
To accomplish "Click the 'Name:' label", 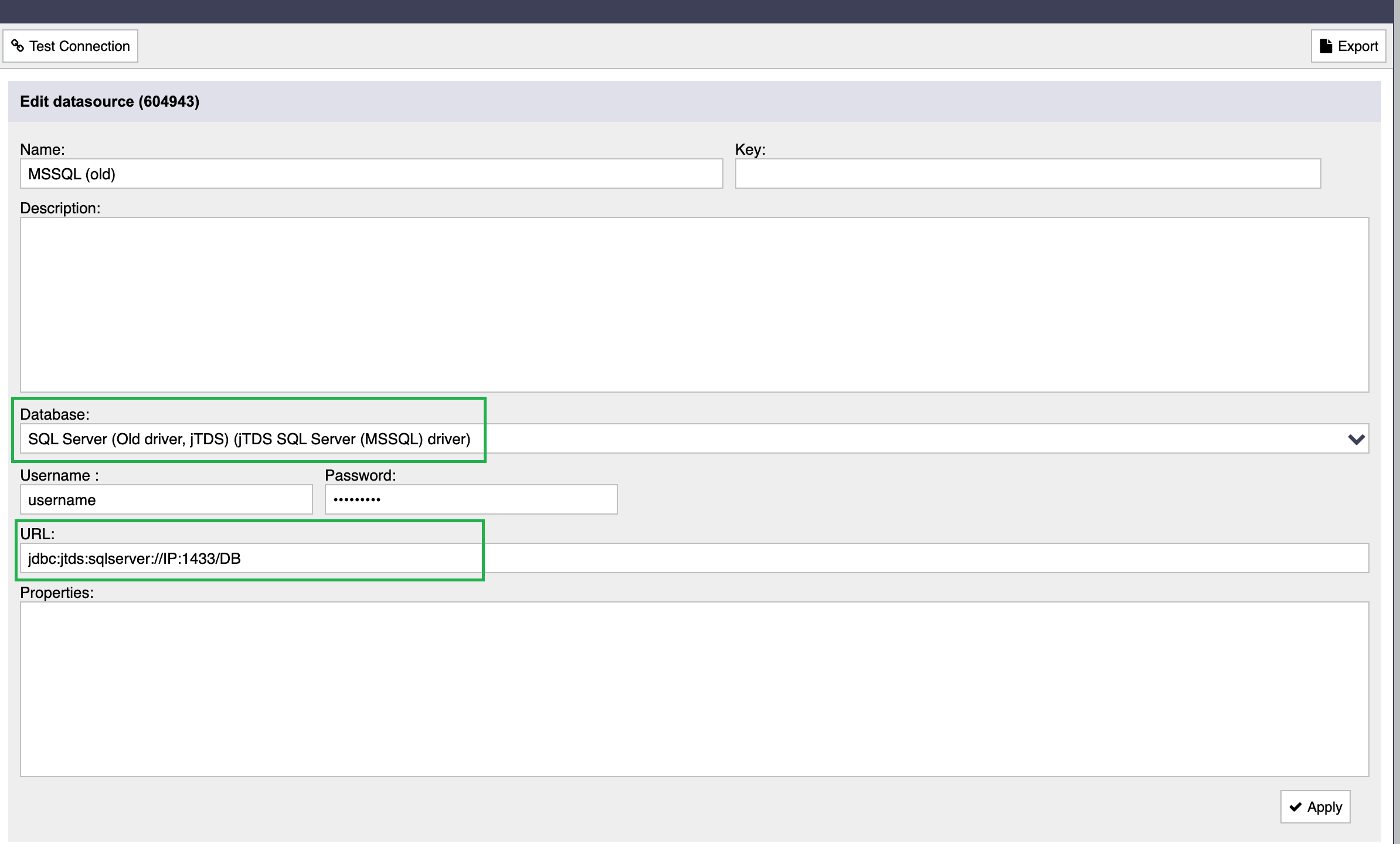I will 42,149.
